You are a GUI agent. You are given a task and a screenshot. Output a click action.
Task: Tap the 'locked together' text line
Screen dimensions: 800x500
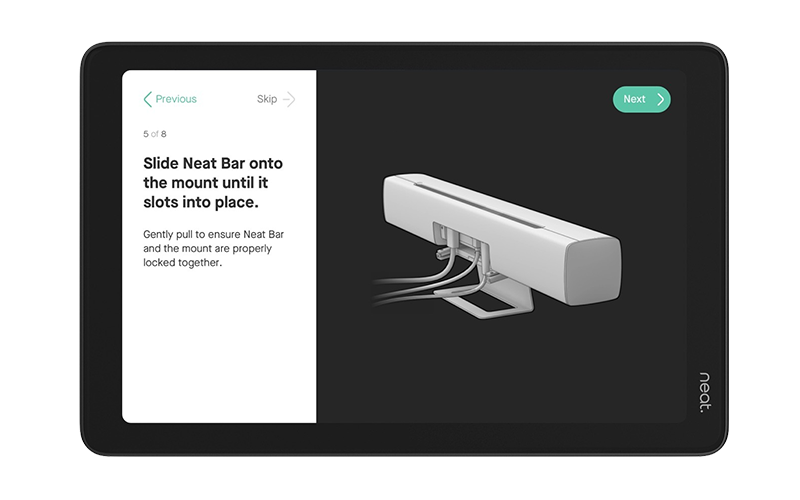(177, 266)
